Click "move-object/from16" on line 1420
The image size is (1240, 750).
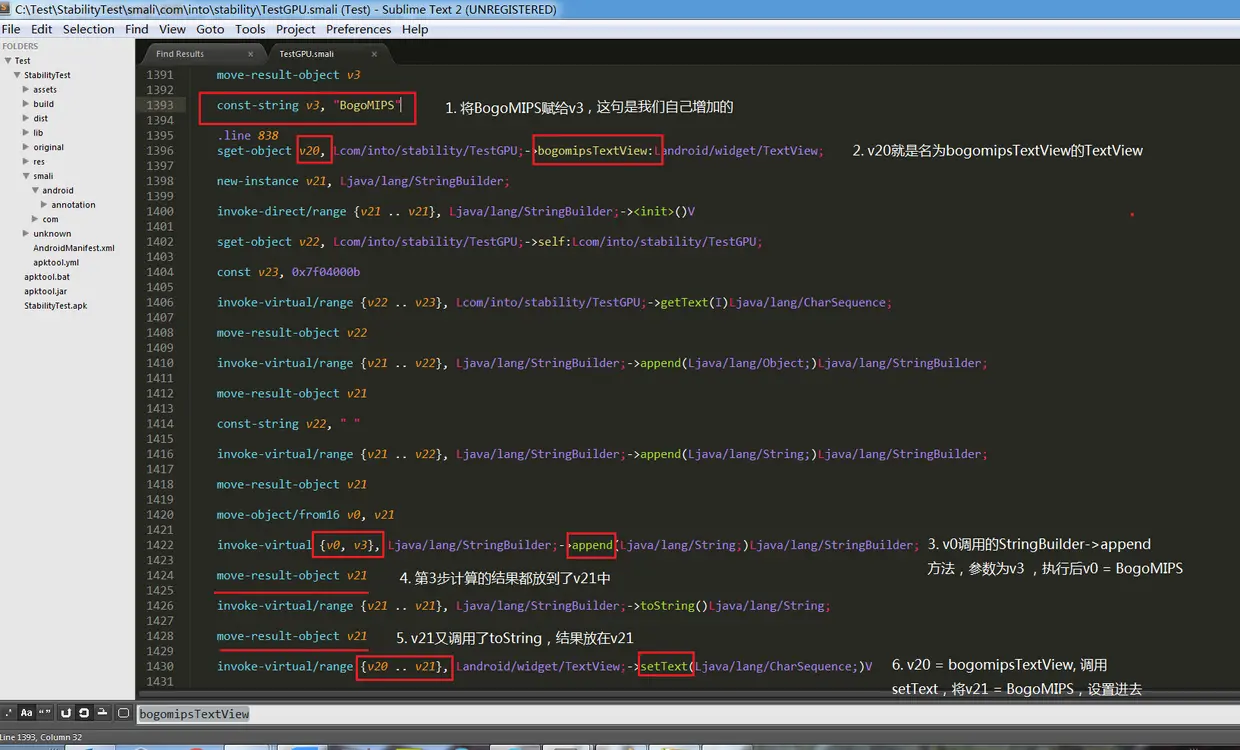coord(278,515)
